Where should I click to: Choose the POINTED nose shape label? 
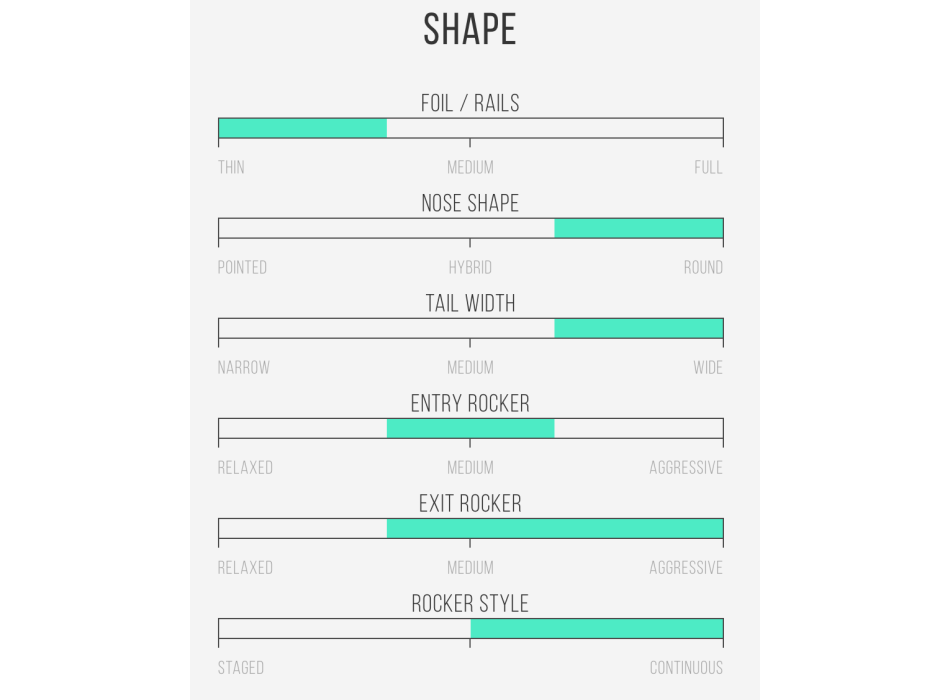[242, 267]
